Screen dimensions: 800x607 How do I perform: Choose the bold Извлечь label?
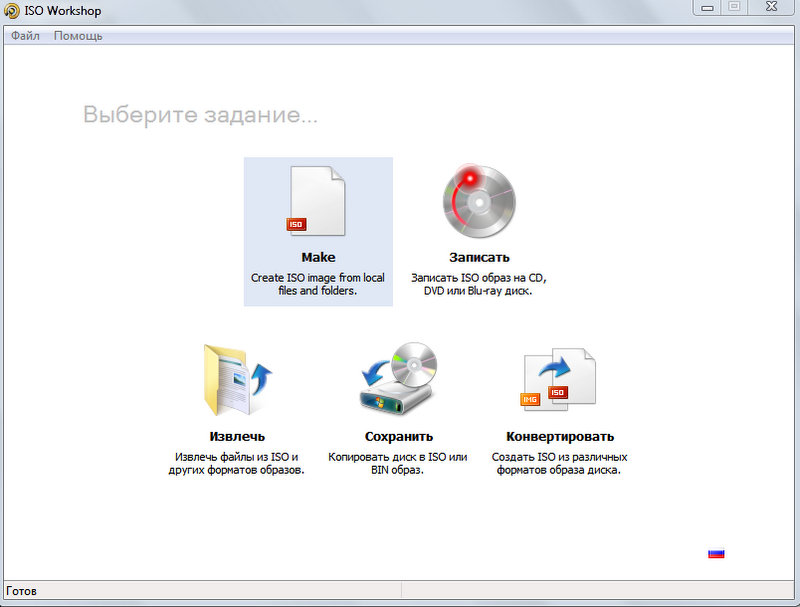point(237,436)
